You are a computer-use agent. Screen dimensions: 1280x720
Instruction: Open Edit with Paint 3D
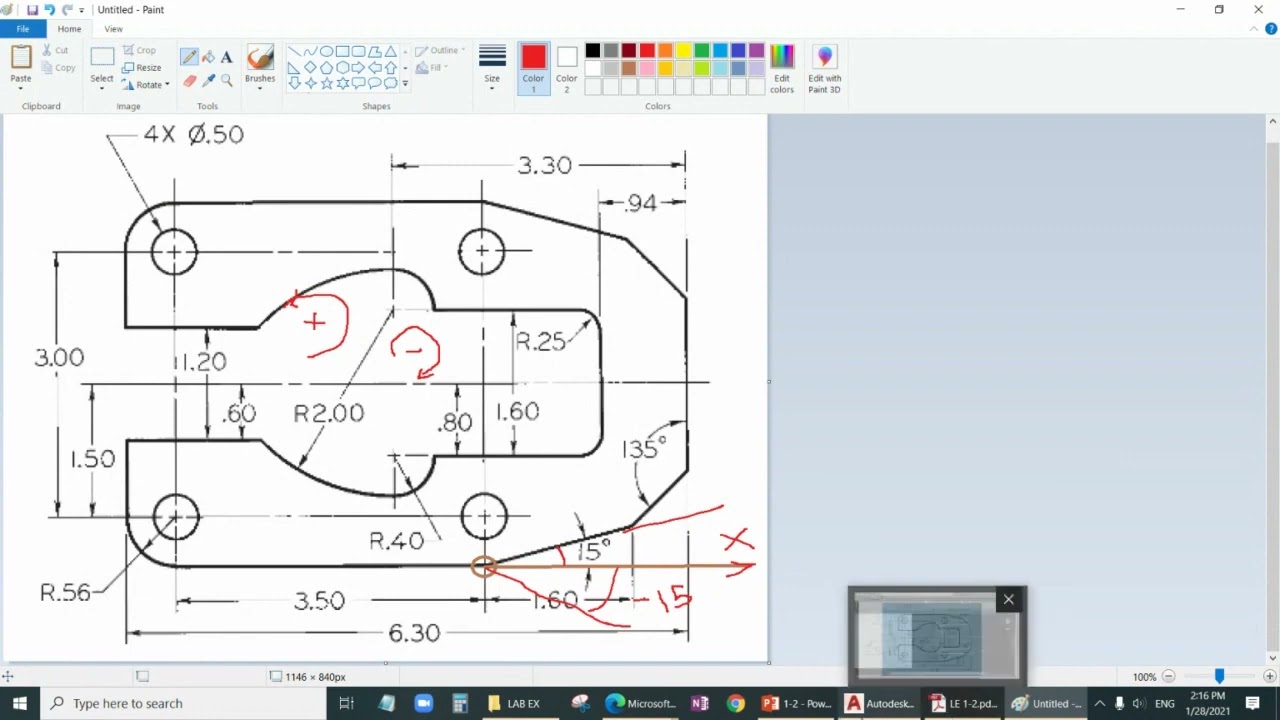[825, 68]
